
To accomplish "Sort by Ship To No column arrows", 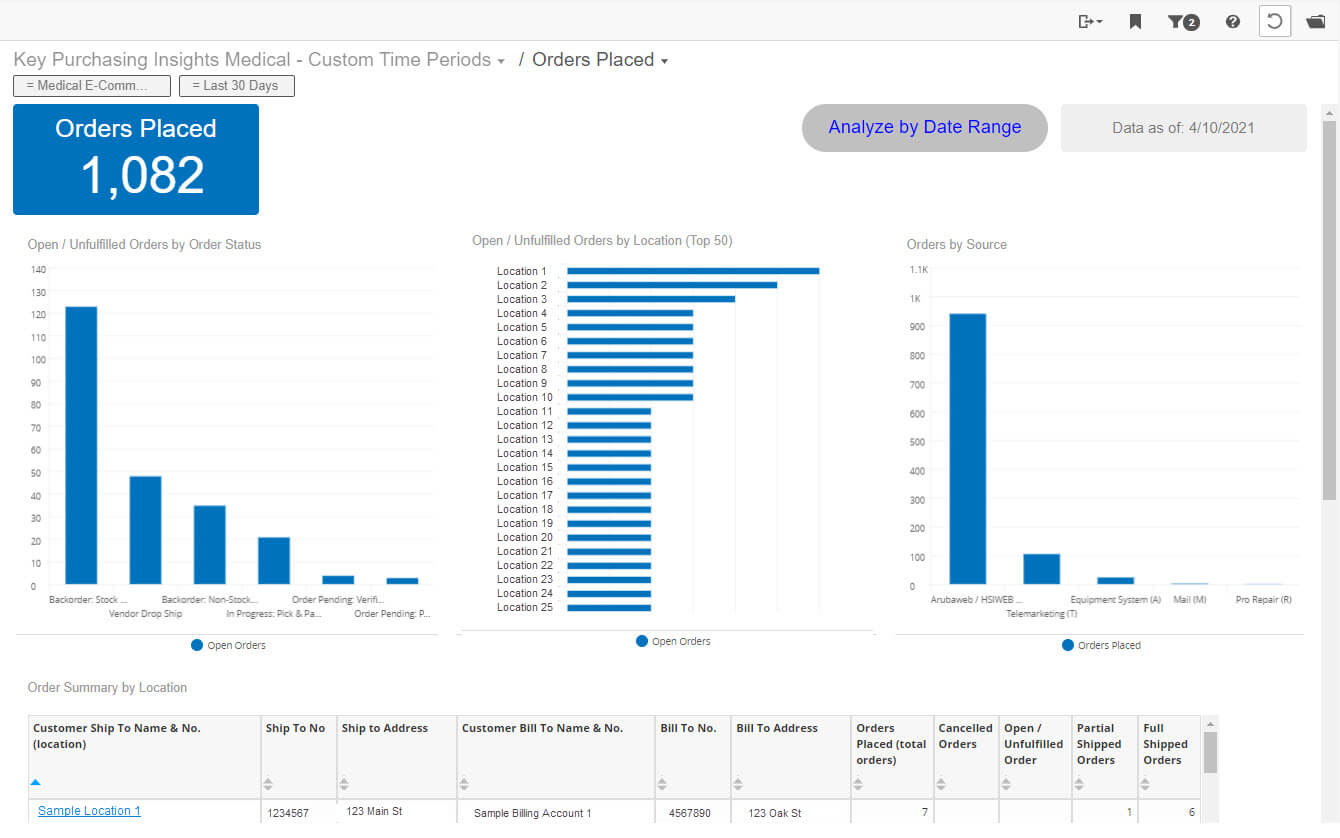I will click(268, 784).
